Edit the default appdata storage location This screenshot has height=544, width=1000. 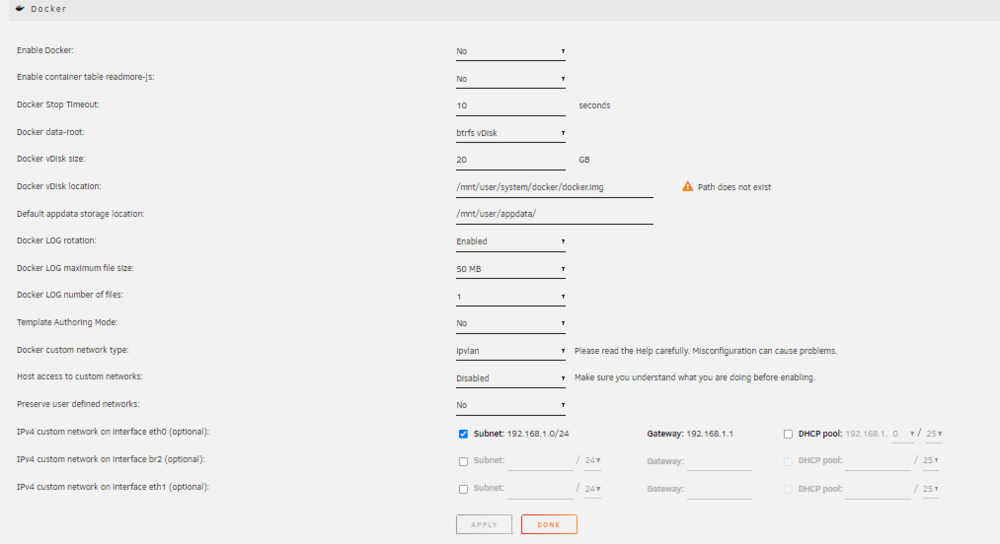point(554,214)
